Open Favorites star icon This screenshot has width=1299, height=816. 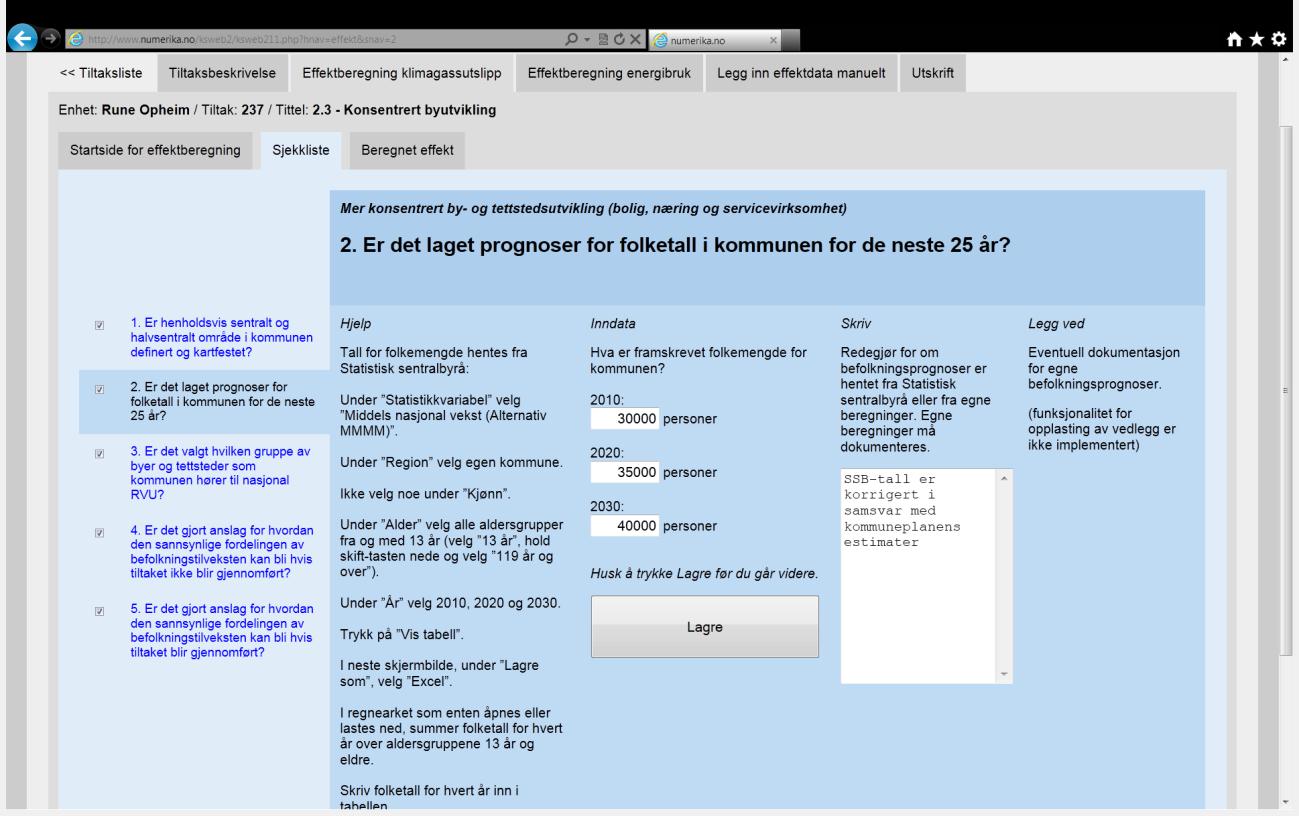point(1258,38)
